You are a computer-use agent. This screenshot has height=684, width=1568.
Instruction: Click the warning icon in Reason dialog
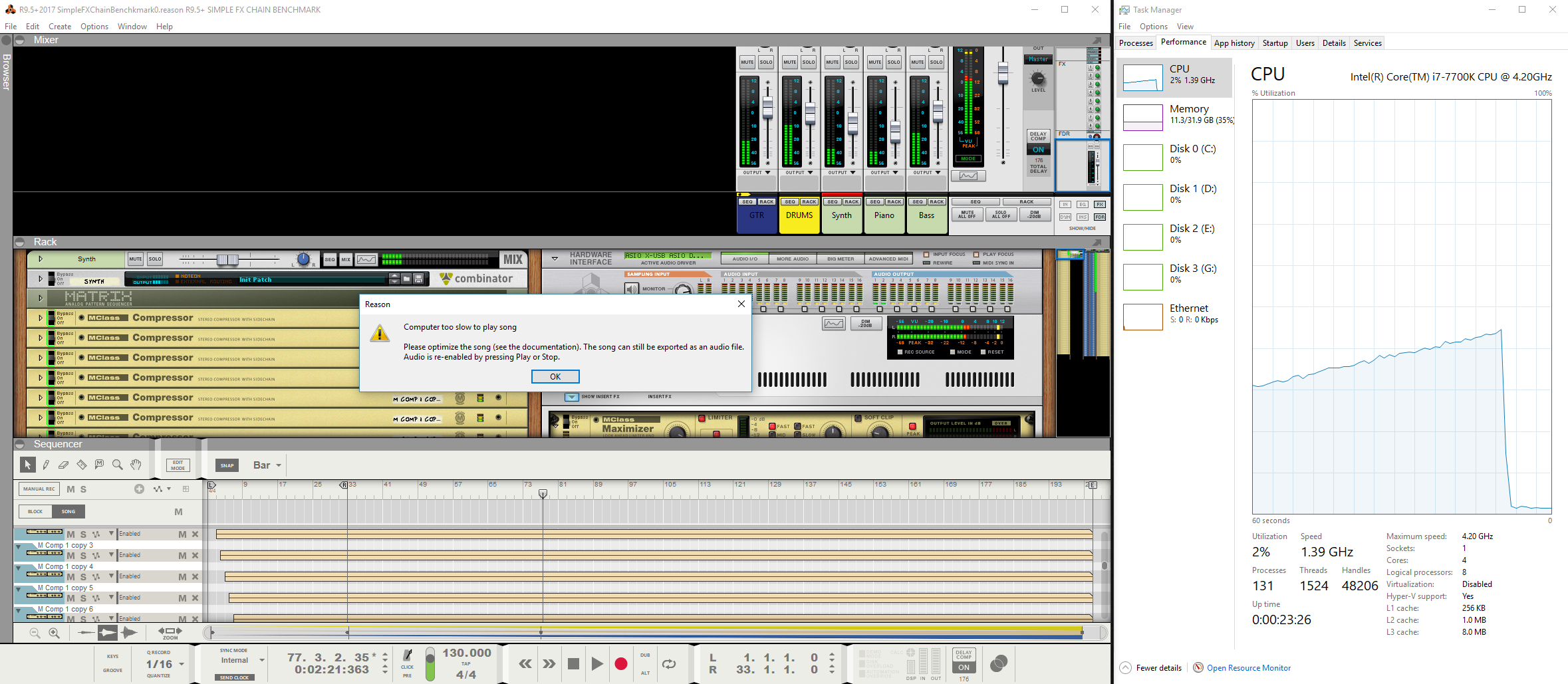point(380,333)
